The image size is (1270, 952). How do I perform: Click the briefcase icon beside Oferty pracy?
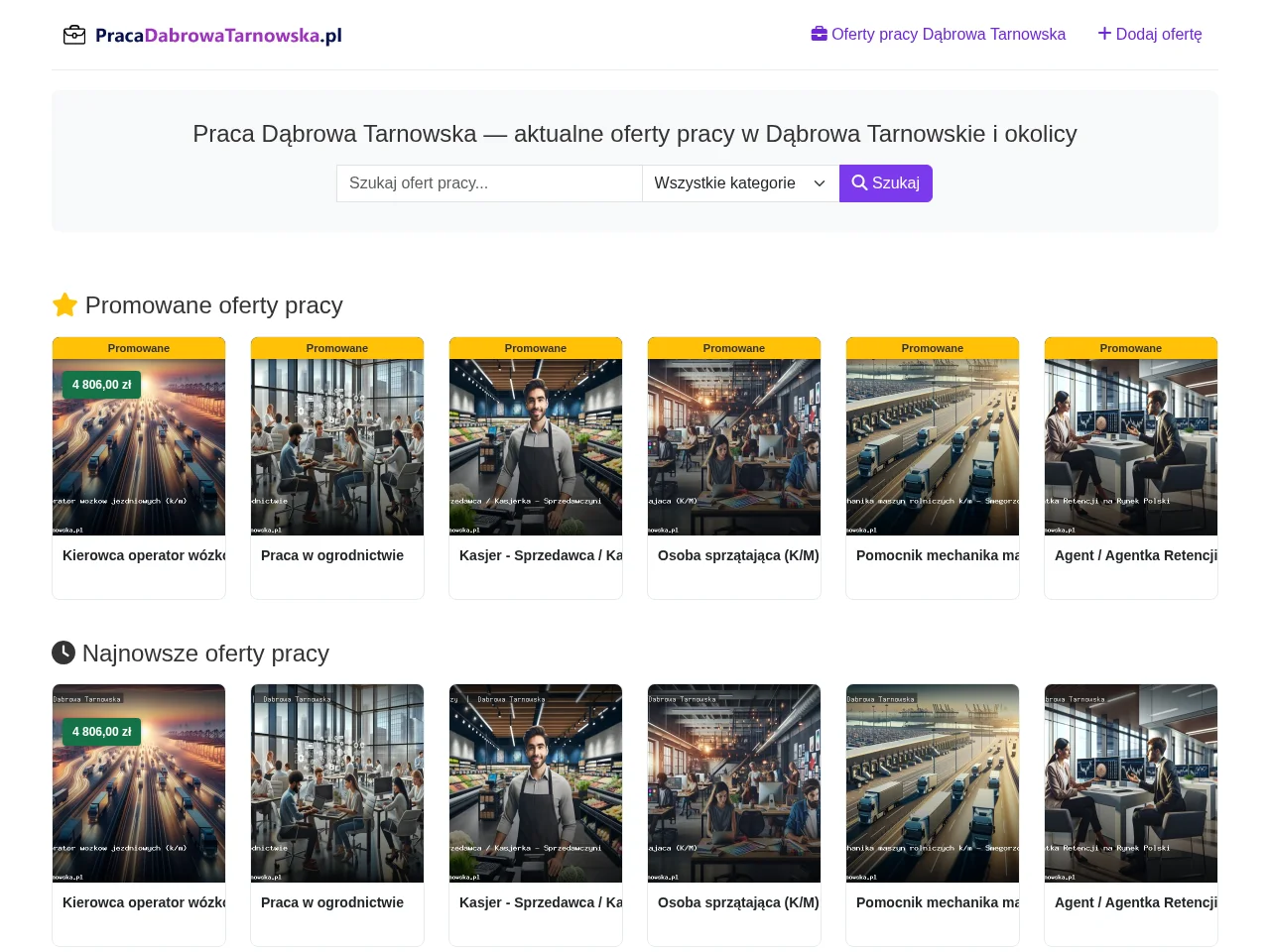[820, 34]
